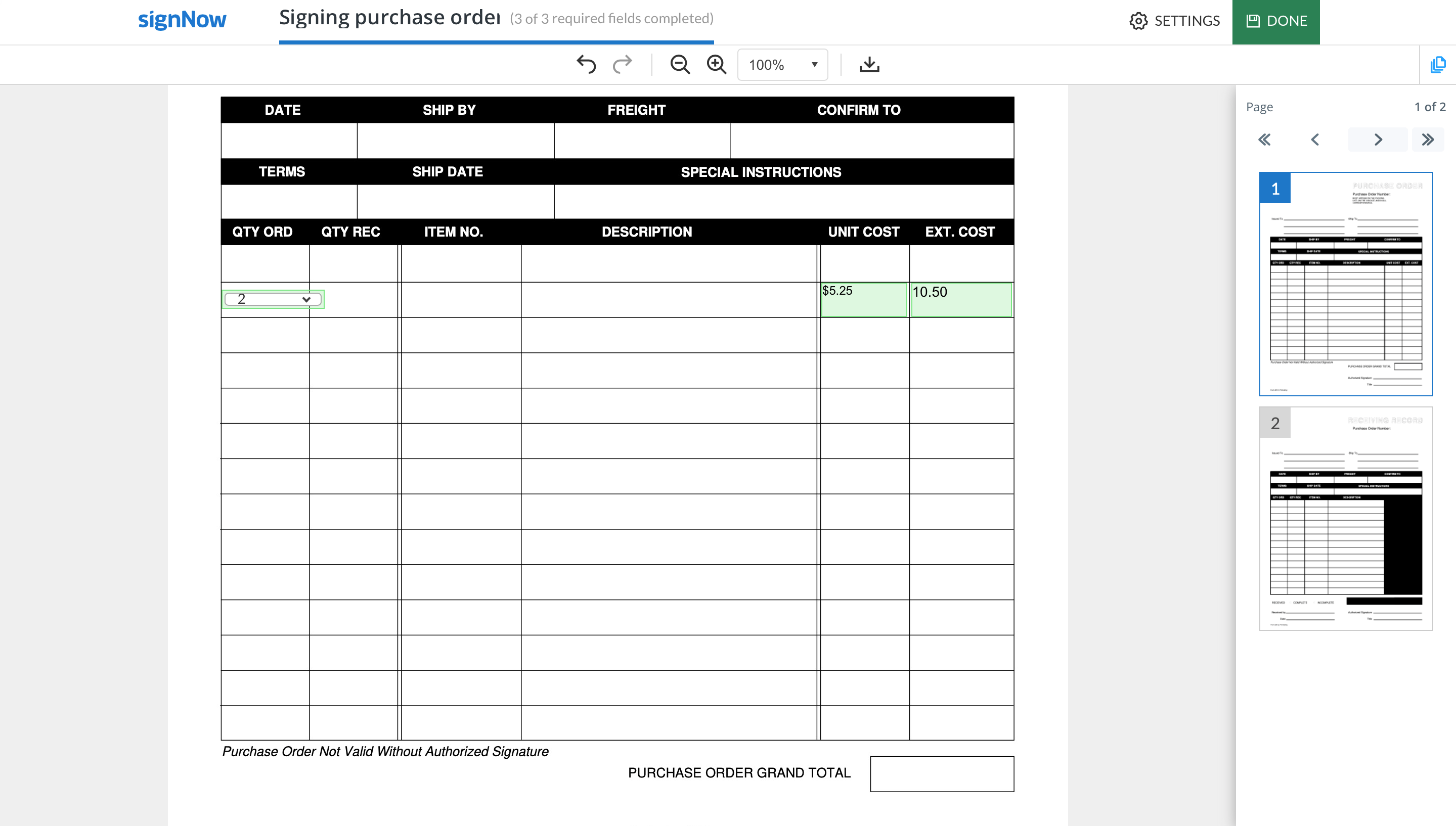This screenshot has height=826, width=1456.
Task: Open the 100% zoom level dropdown
Action: click(x=782, y=65)
